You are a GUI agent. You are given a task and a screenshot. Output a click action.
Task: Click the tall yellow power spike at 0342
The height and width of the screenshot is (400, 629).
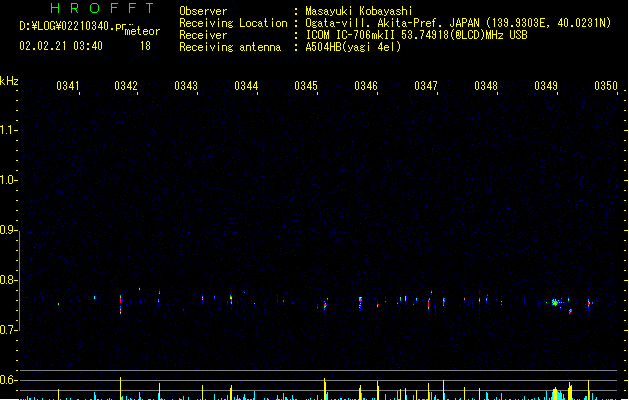(x=120, y=388)
